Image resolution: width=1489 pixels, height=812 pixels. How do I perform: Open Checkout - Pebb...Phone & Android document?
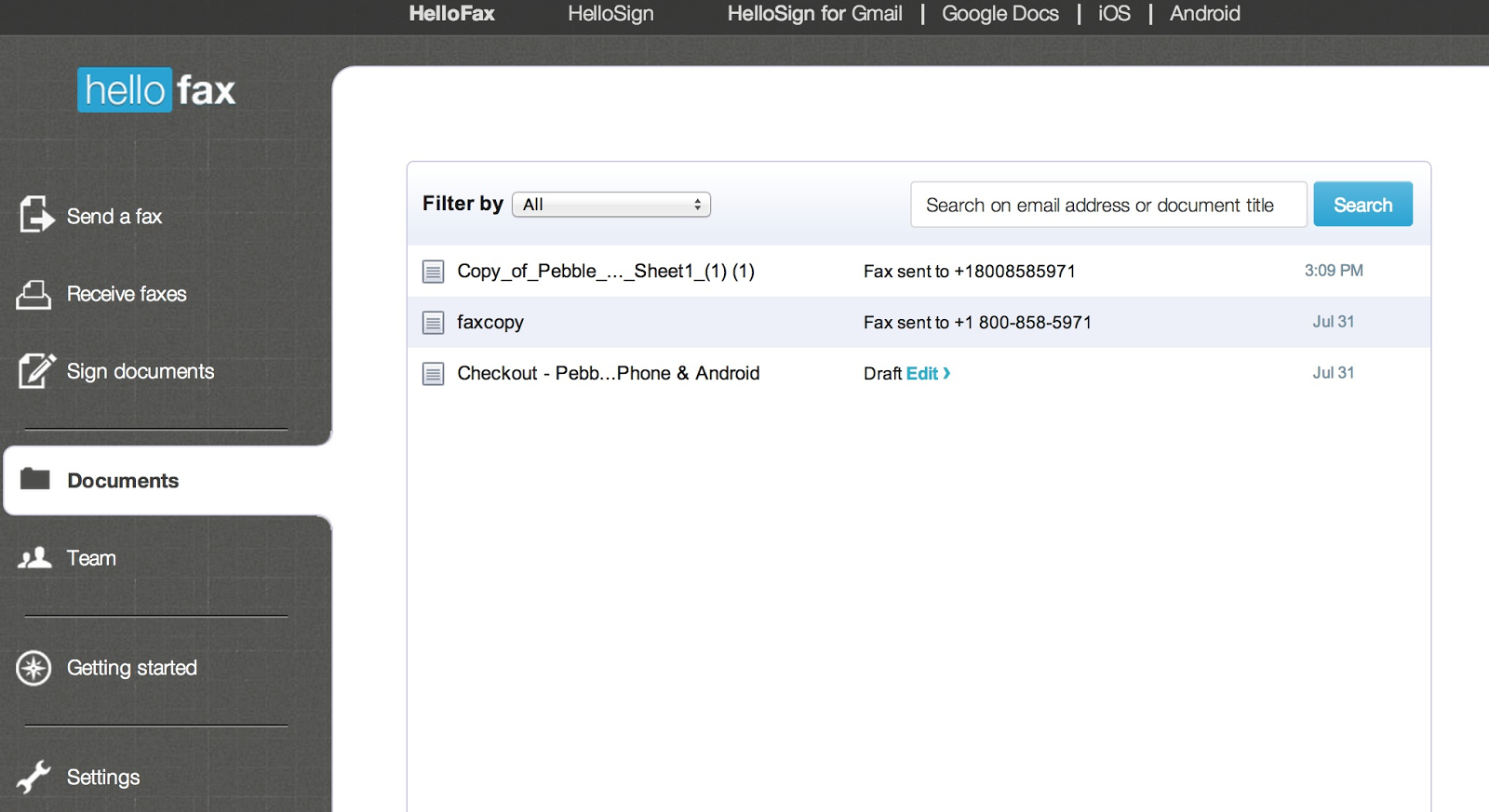tap(609, 373)
